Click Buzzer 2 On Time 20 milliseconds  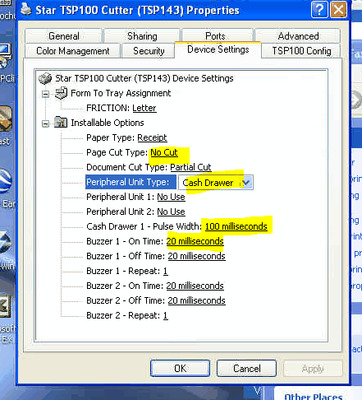(195, 286)
